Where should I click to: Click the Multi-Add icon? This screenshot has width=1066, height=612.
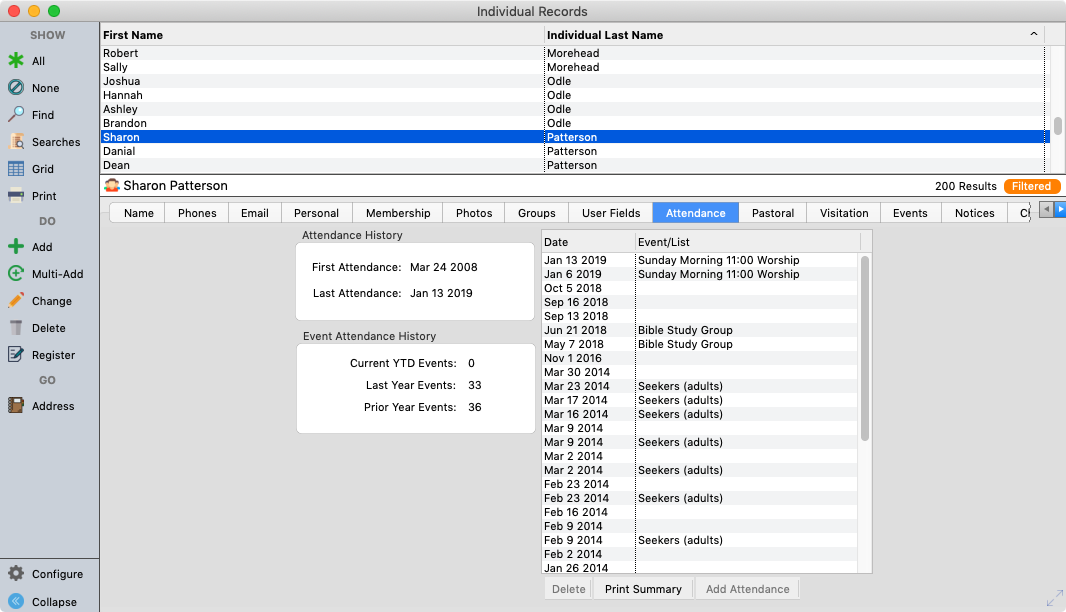coord(16,274)
